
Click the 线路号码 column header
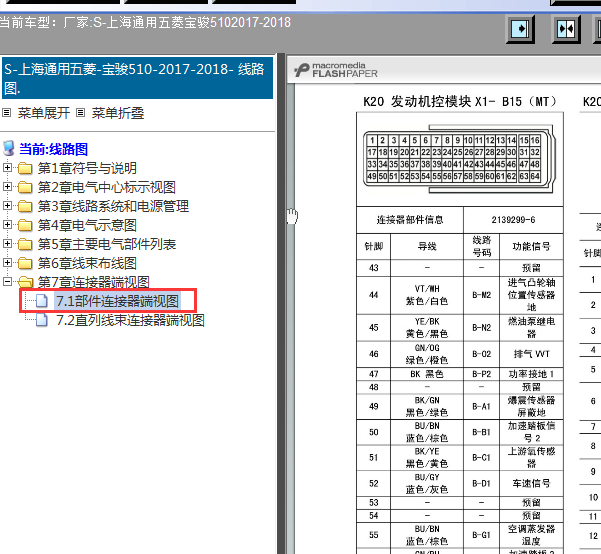(x=481, y=247)
